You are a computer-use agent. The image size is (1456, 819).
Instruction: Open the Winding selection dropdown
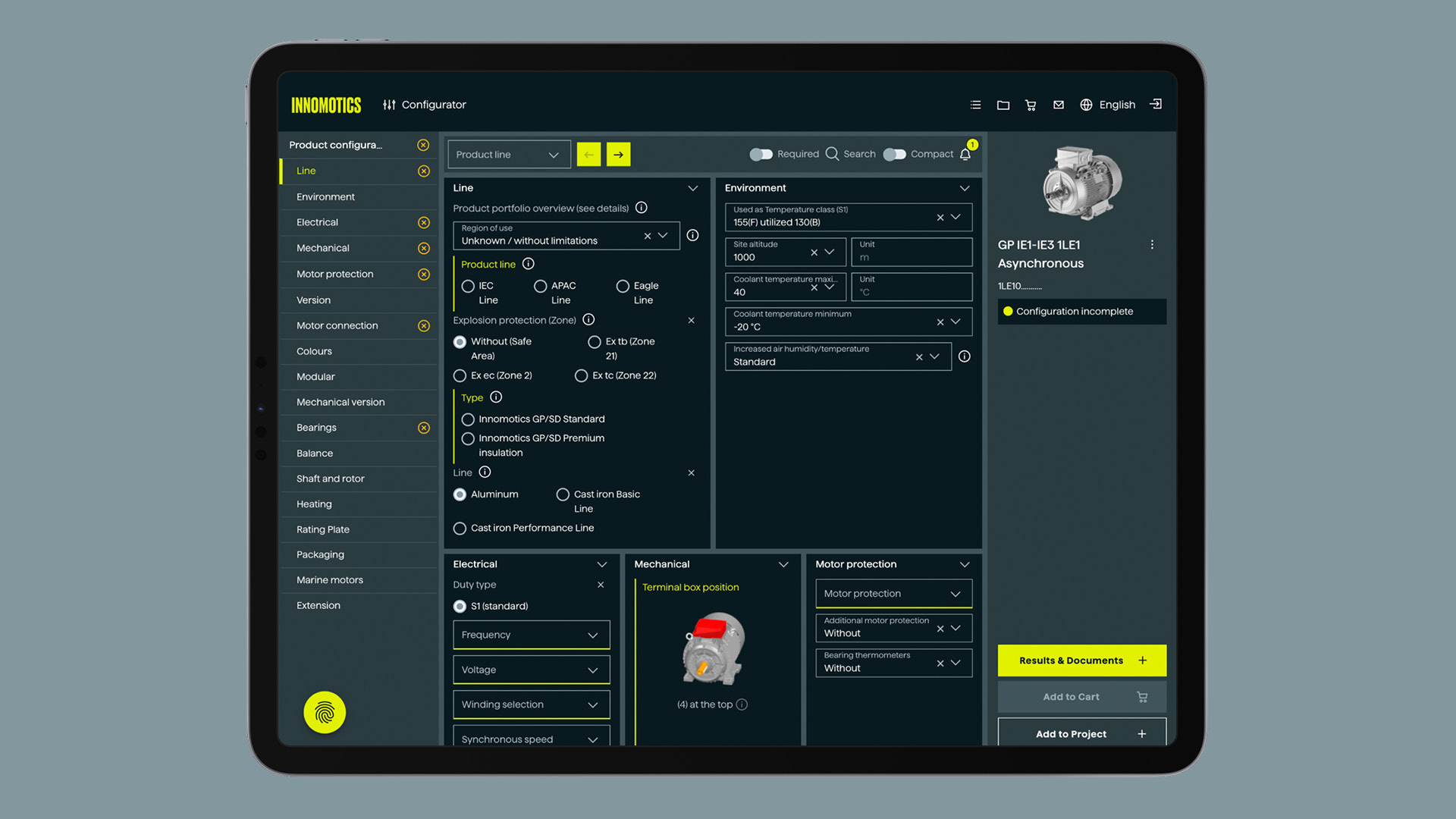pos(531,704)
